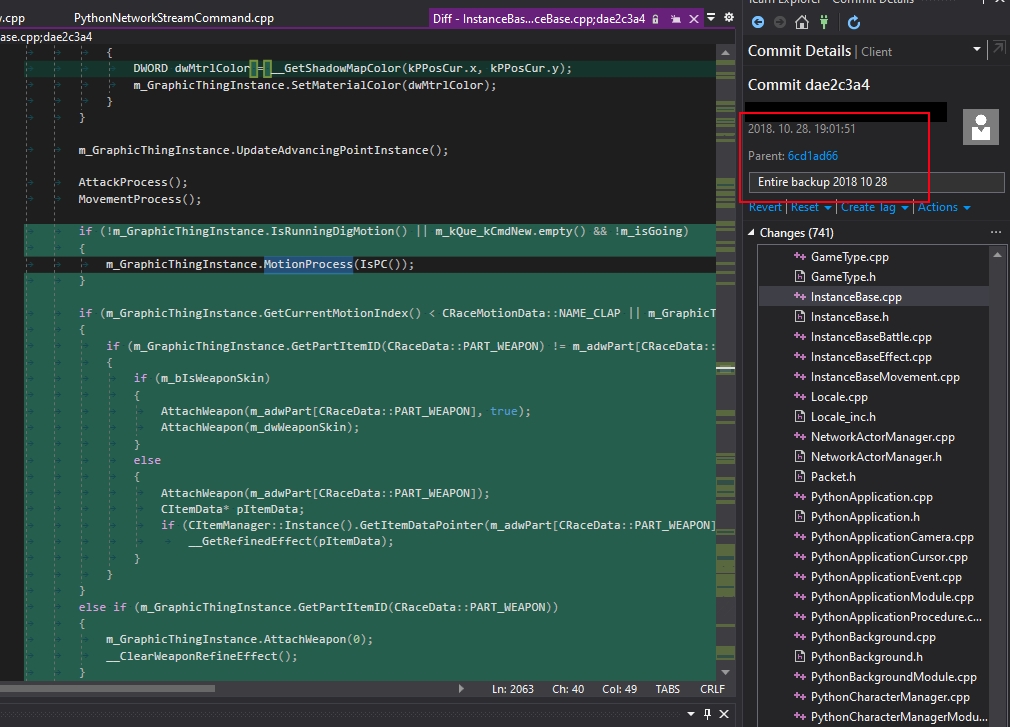1010x727 pixels.
Task: Select GameType.h in the changes list
Action: click(x=843, y=277)
